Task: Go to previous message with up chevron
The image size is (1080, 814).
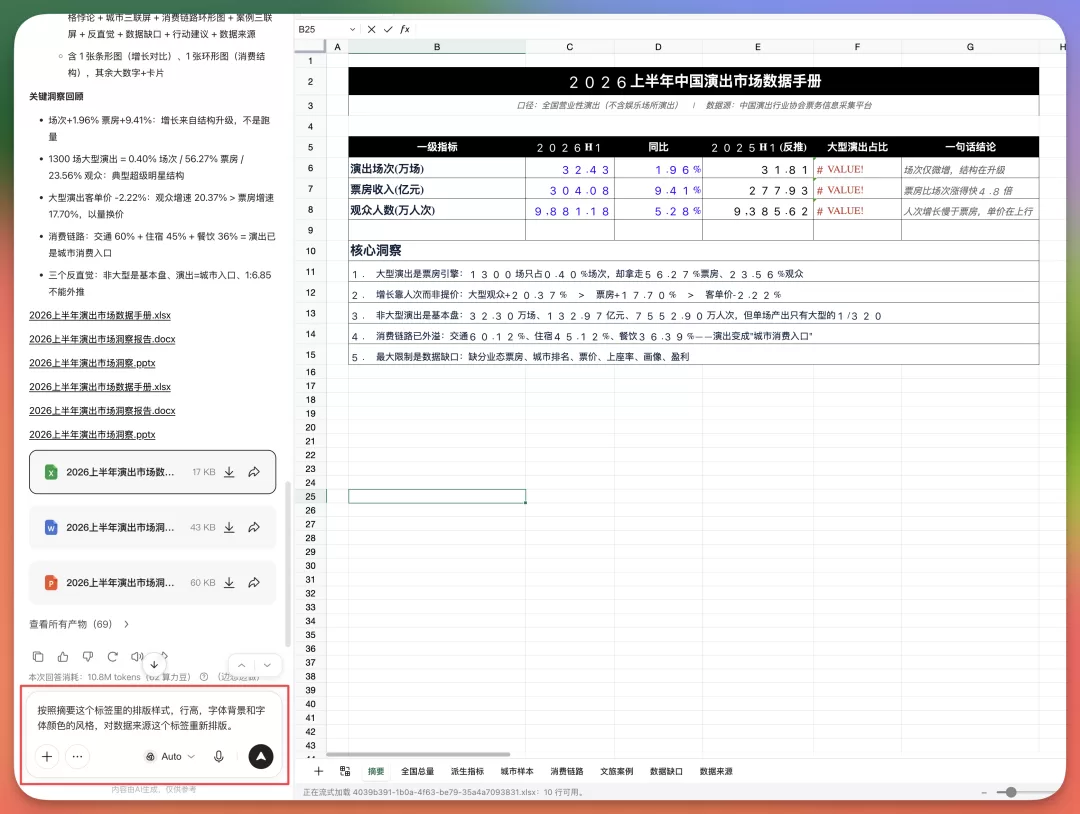Action: (242, 665)
